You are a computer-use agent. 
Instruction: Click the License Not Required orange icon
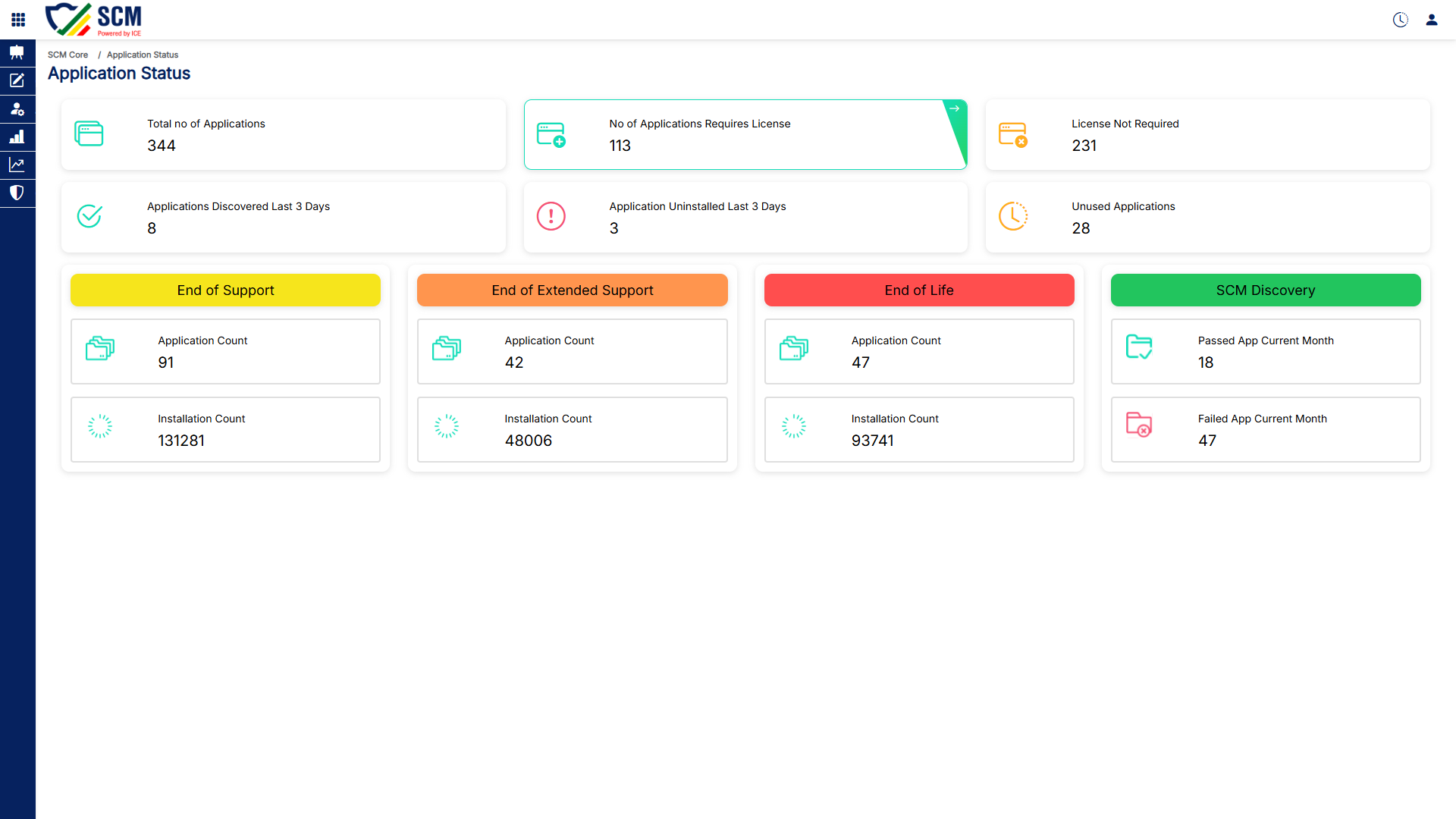pos(1013,134)
